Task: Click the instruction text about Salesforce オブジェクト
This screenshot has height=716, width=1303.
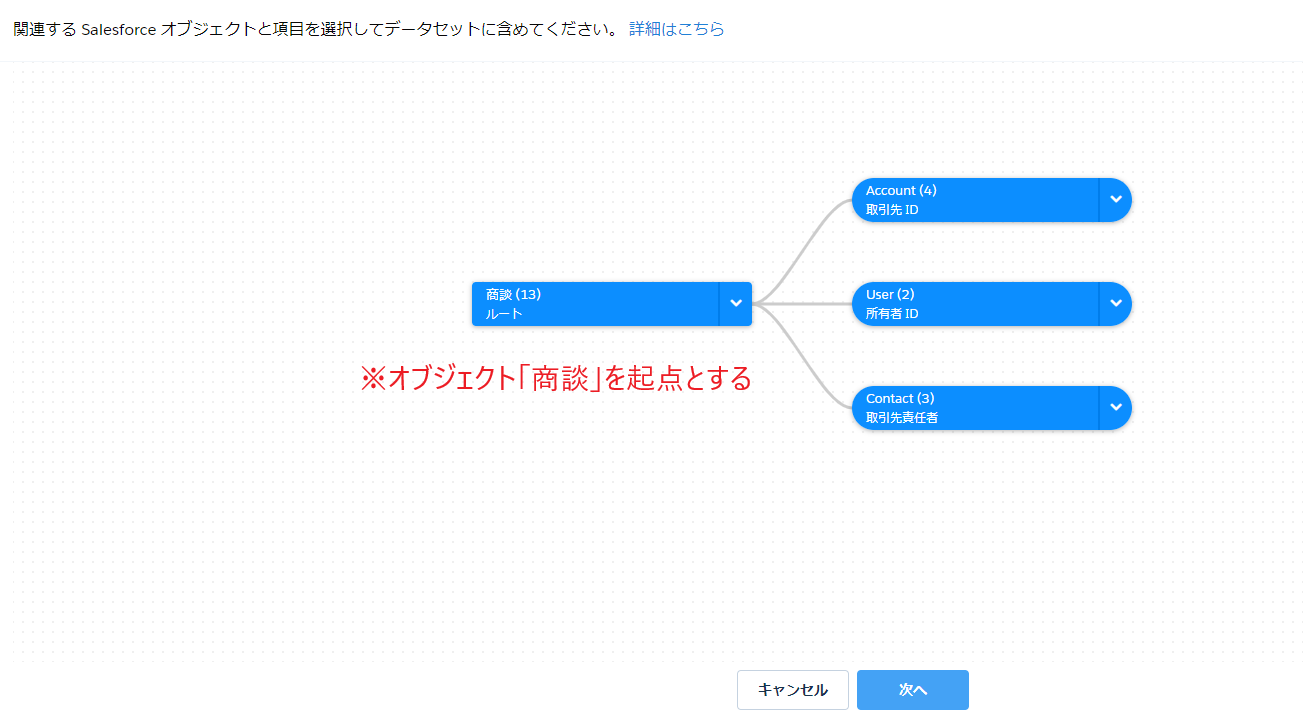Action: click(315, 29)
